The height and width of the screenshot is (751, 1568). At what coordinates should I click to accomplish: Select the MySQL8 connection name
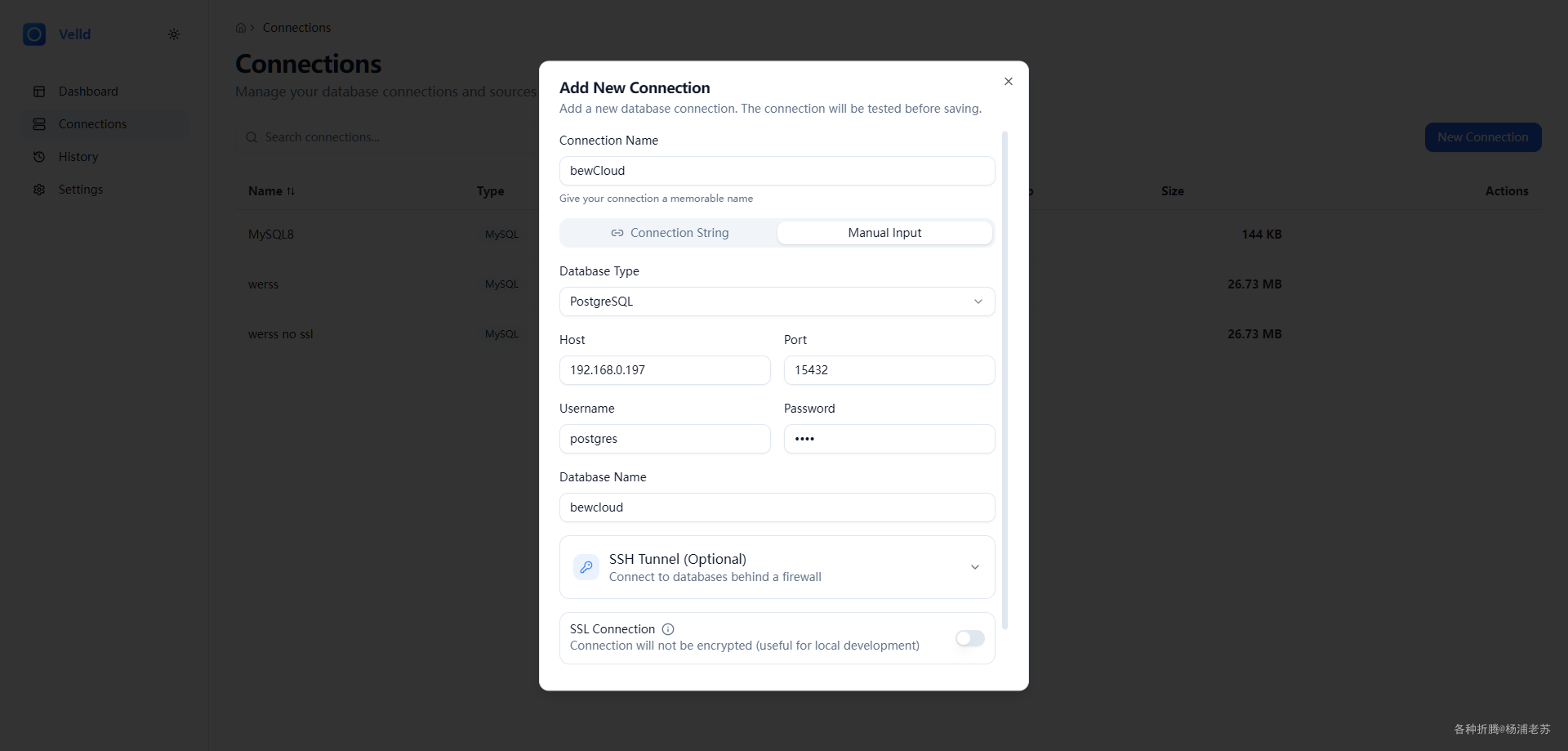pos(271,235)
